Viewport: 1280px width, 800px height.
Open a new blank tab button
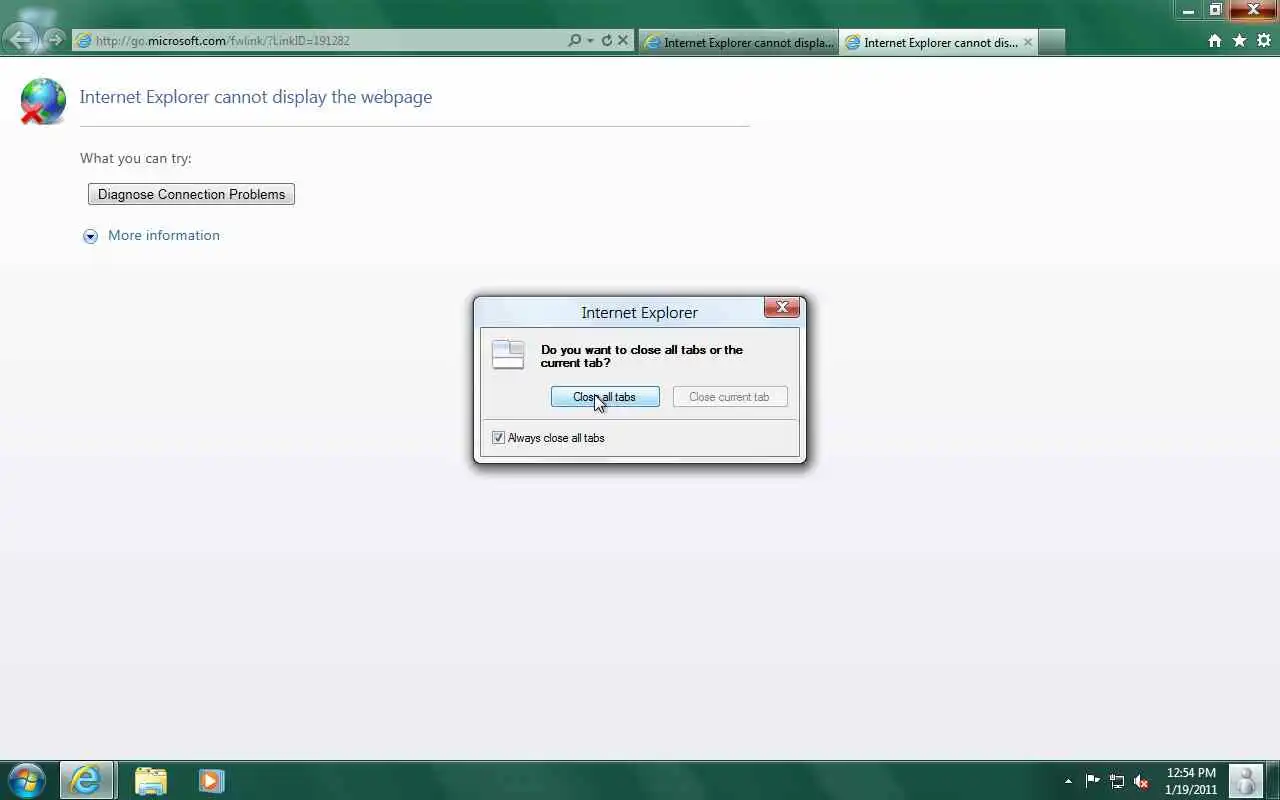1052,42
